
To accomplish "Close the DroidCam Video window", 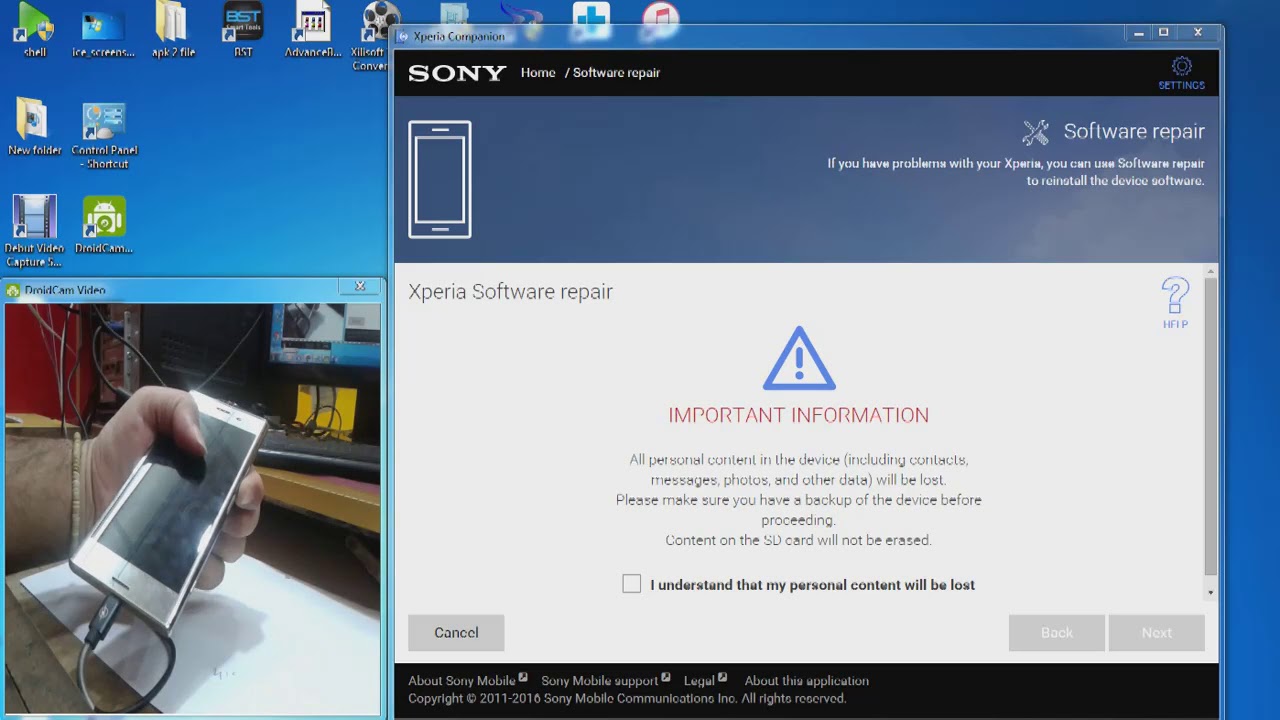I will pyautogui.click(x=360, y=287).
